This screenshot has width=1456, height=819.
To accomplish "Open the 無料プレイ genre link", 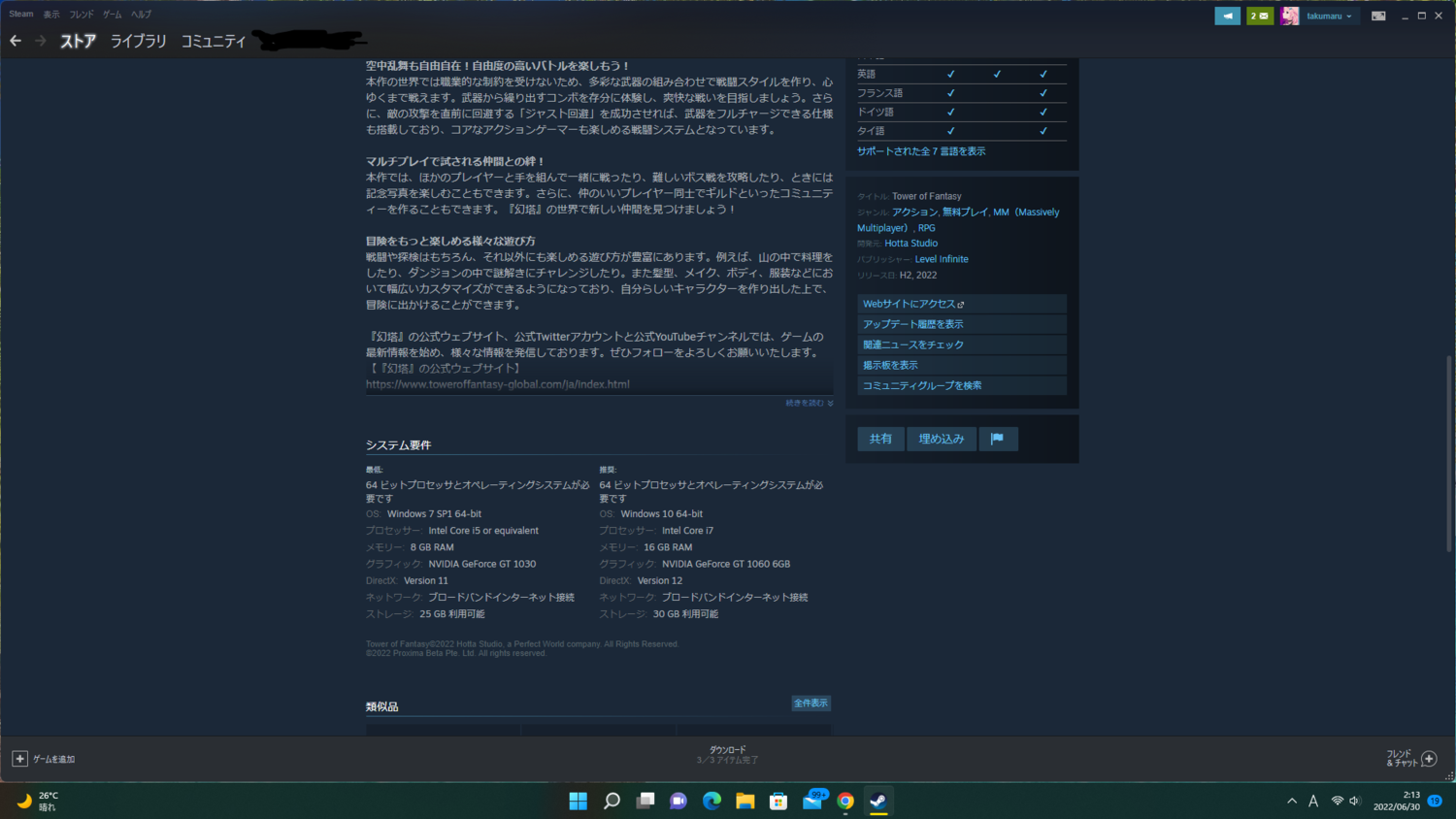I will click(965, 213).
